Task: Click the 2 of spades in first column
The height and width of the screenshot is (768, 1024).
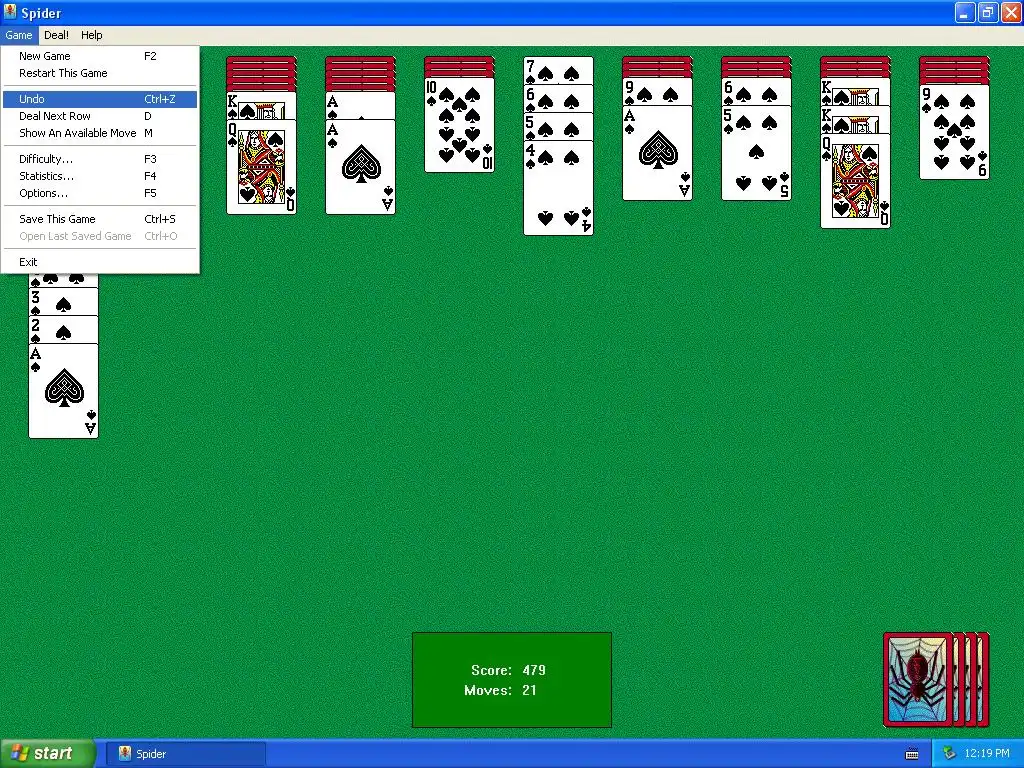Action: click(63, 330)
